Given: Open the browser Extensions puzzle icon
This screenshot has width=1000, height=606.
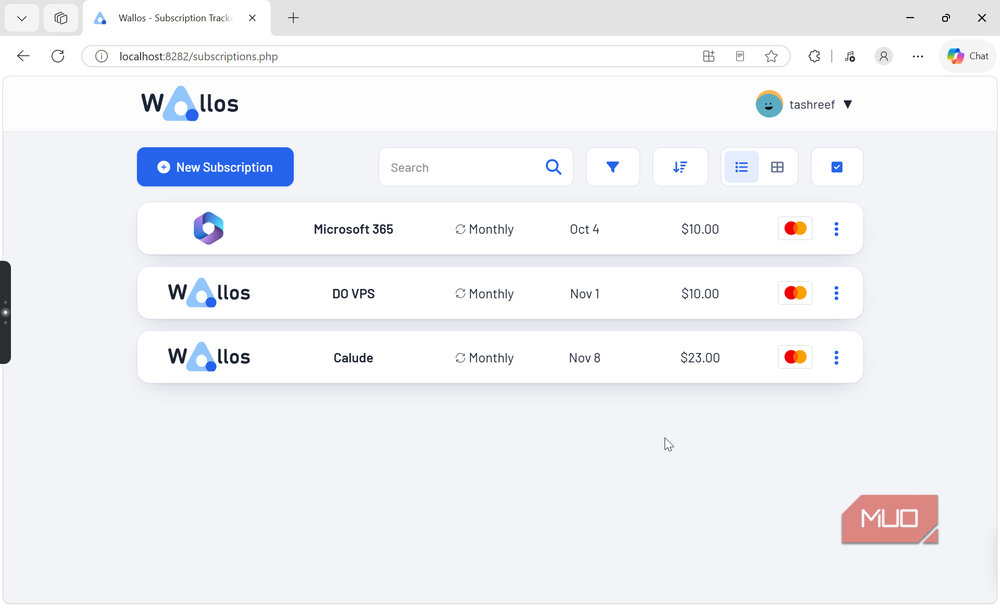Looking at the screenshot, I should point(814,56).
